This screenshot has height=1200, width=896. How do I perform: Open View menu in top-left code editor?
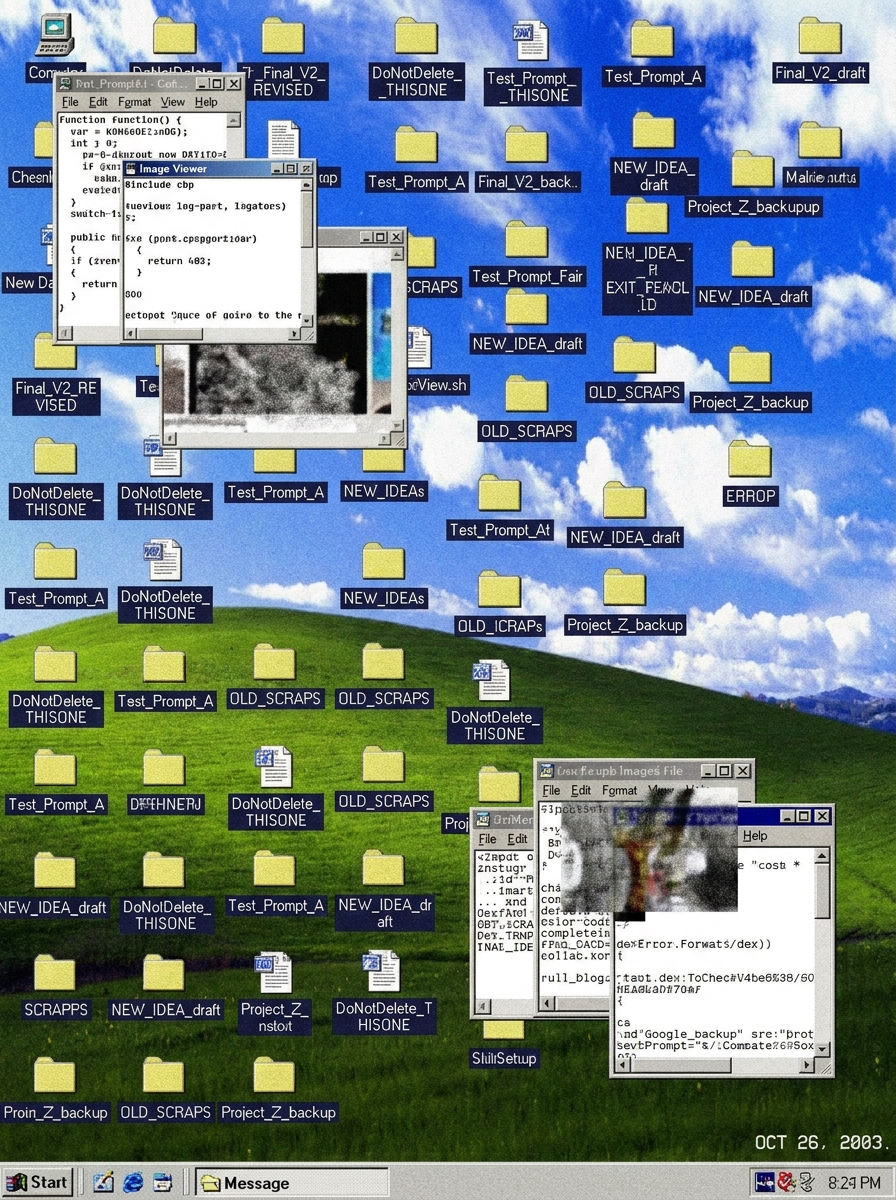[173, 102]
